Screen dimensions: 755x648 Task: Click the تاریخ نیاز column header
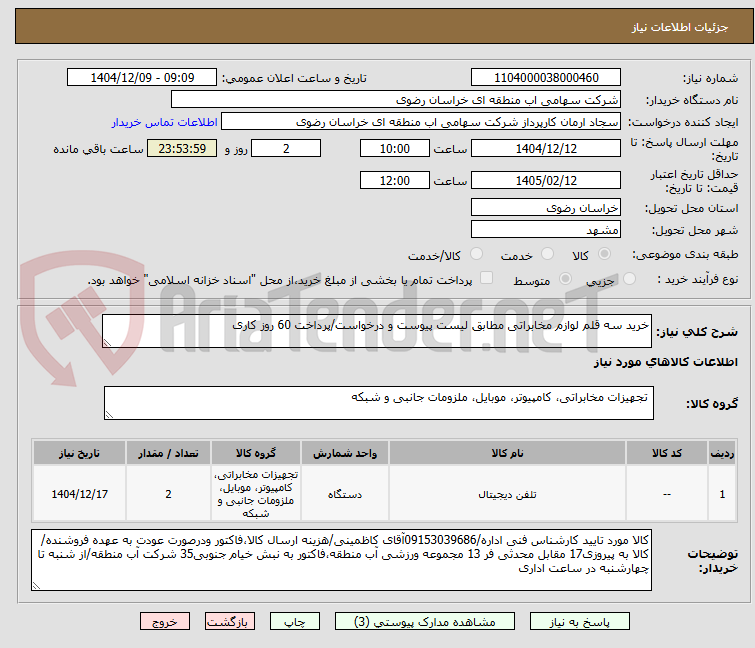tap(79, 453)
